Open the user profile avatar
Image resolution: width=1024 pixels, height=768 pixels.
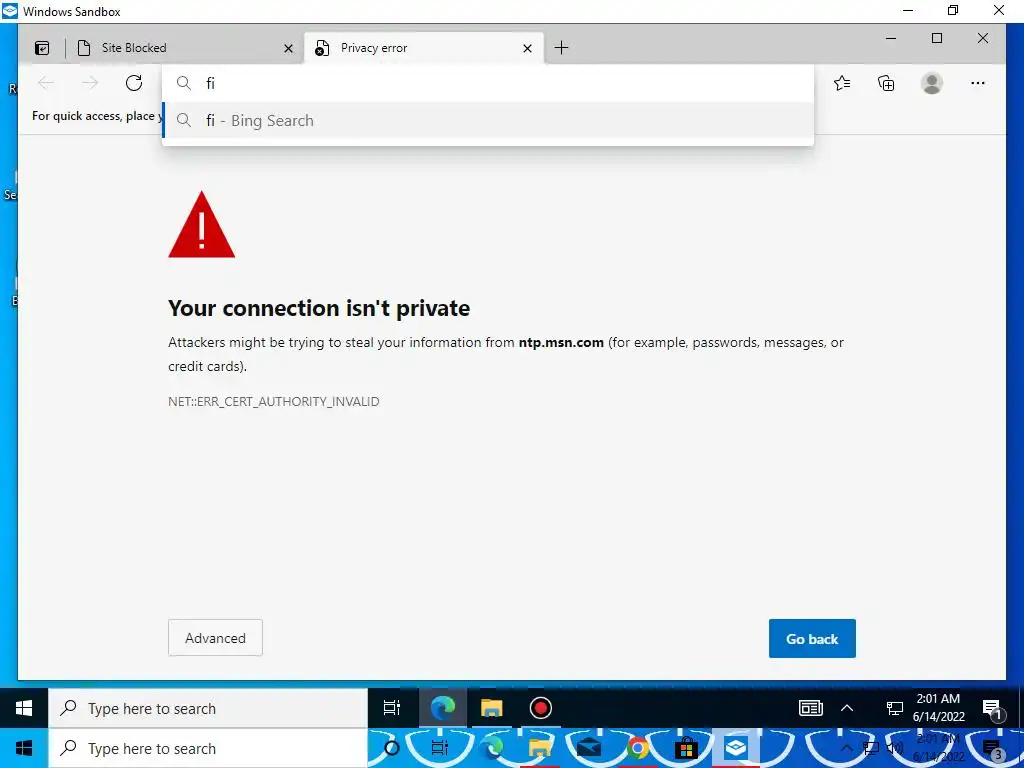coord(931,83)
